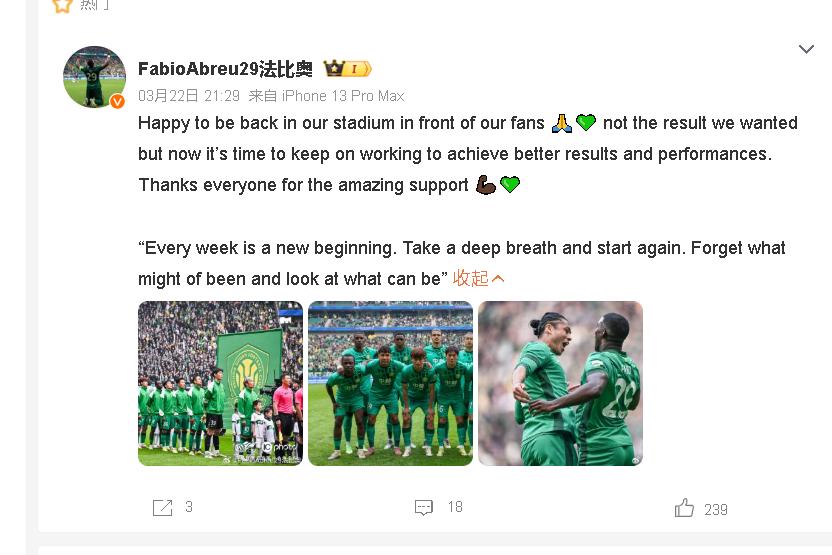Screen dimensions: 832x555
Task: Click the crown membership level badge
Action: 347,69
